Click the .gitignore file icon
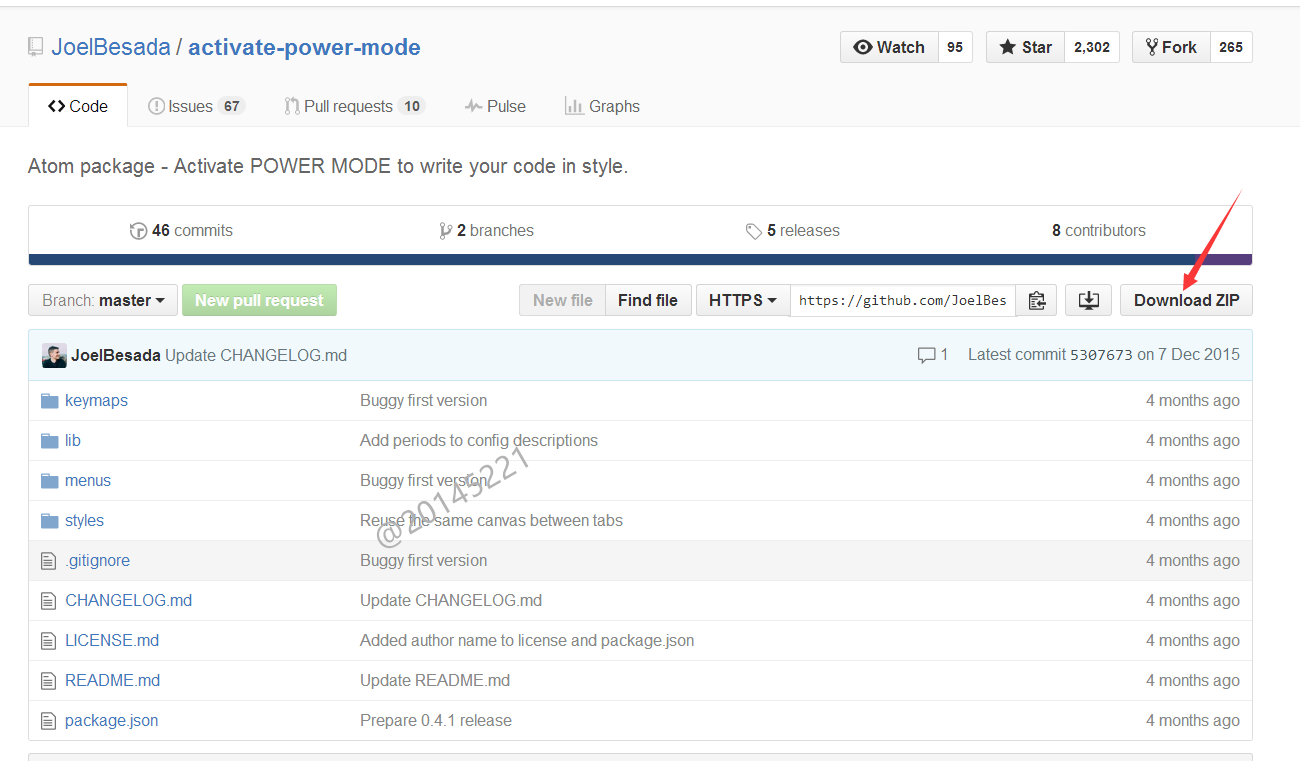 pyautogui.click(x=48, y=561)
